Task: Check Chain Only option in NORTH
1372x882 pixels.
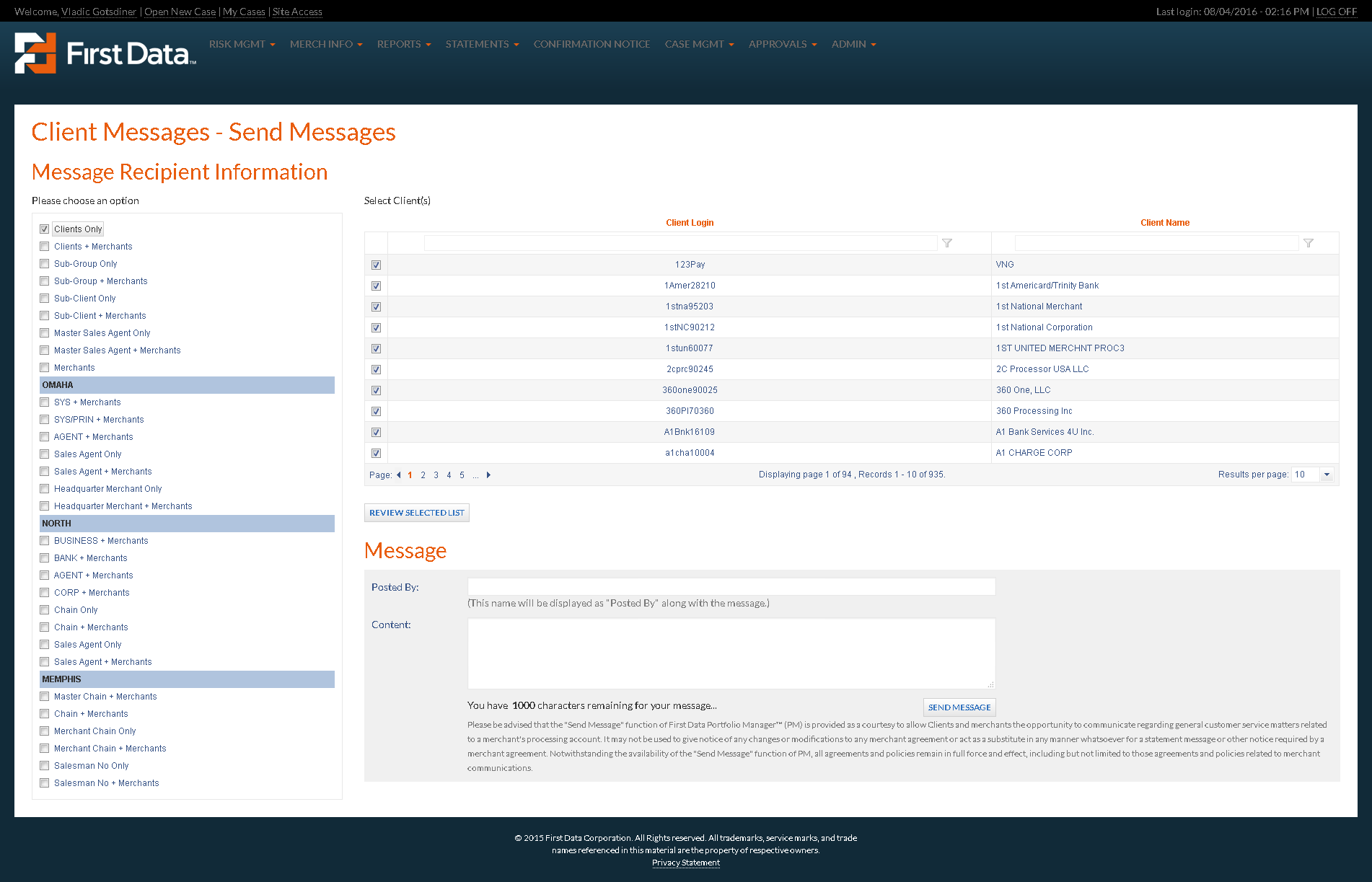Action: click(x=45, y=609)
